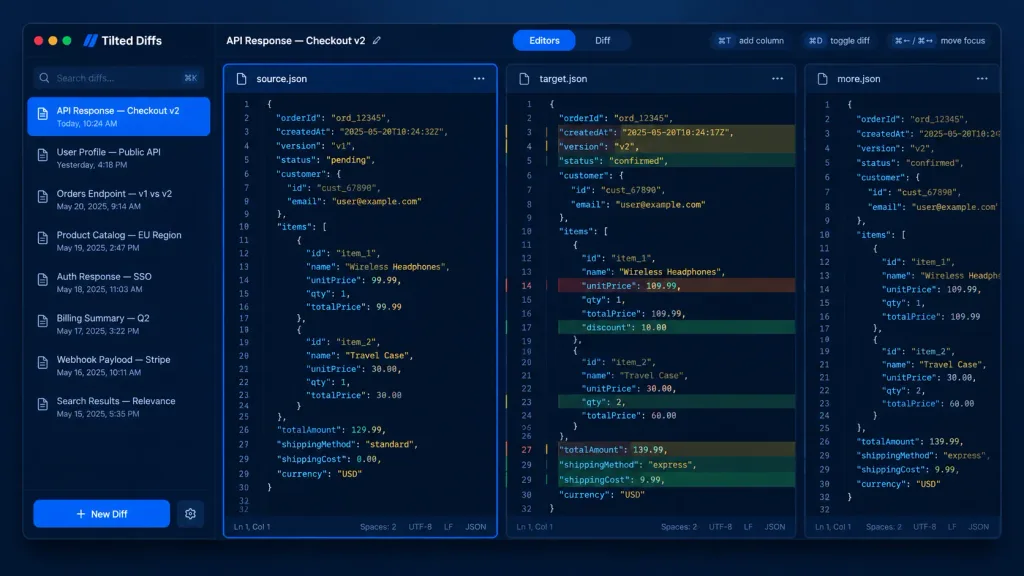
Task: Click the green discount line in target.json
Action: click(x=676, y=327)
